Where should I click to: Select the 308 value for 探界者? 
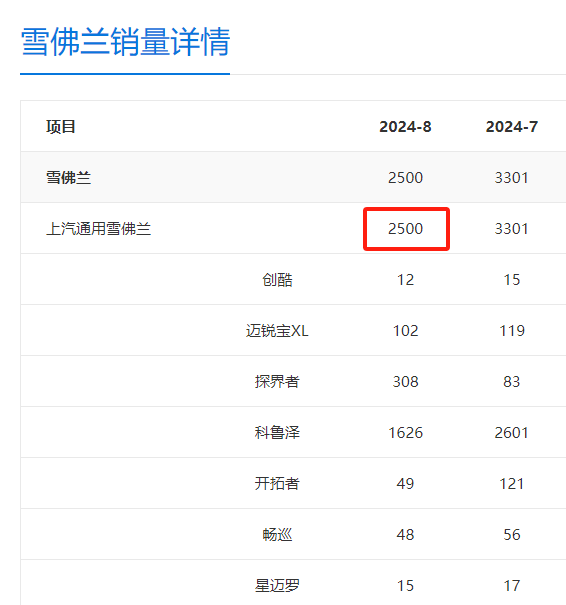(x=405, y=382)
